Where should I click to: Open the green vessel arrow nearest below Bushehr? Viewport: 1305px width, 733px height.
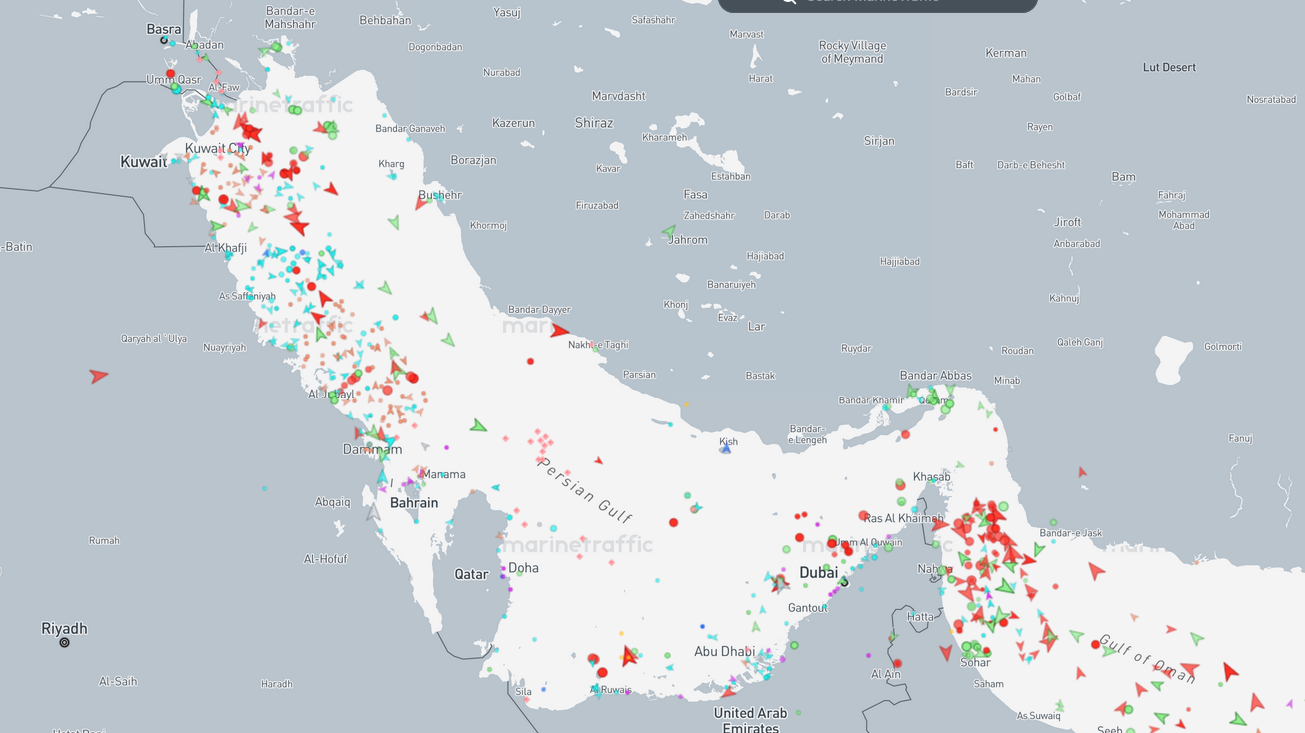[x=394, y=222]
